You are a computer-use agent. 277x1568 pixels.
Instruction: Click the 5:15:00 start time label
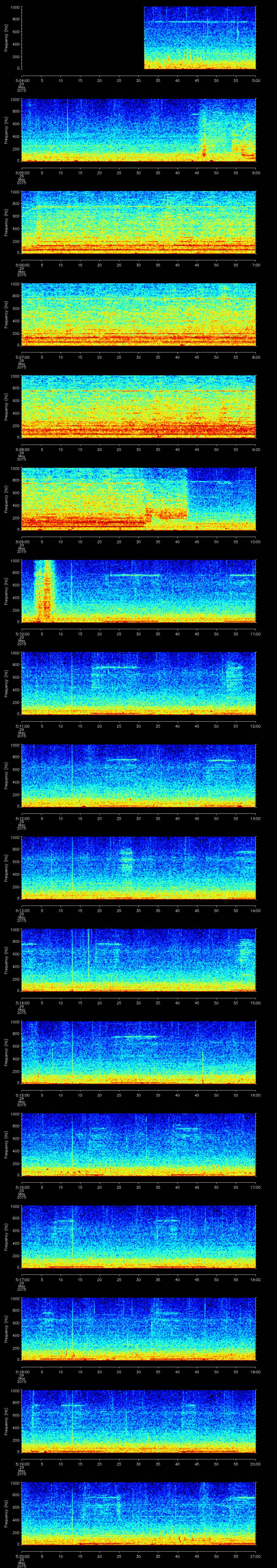[22, 1095]
